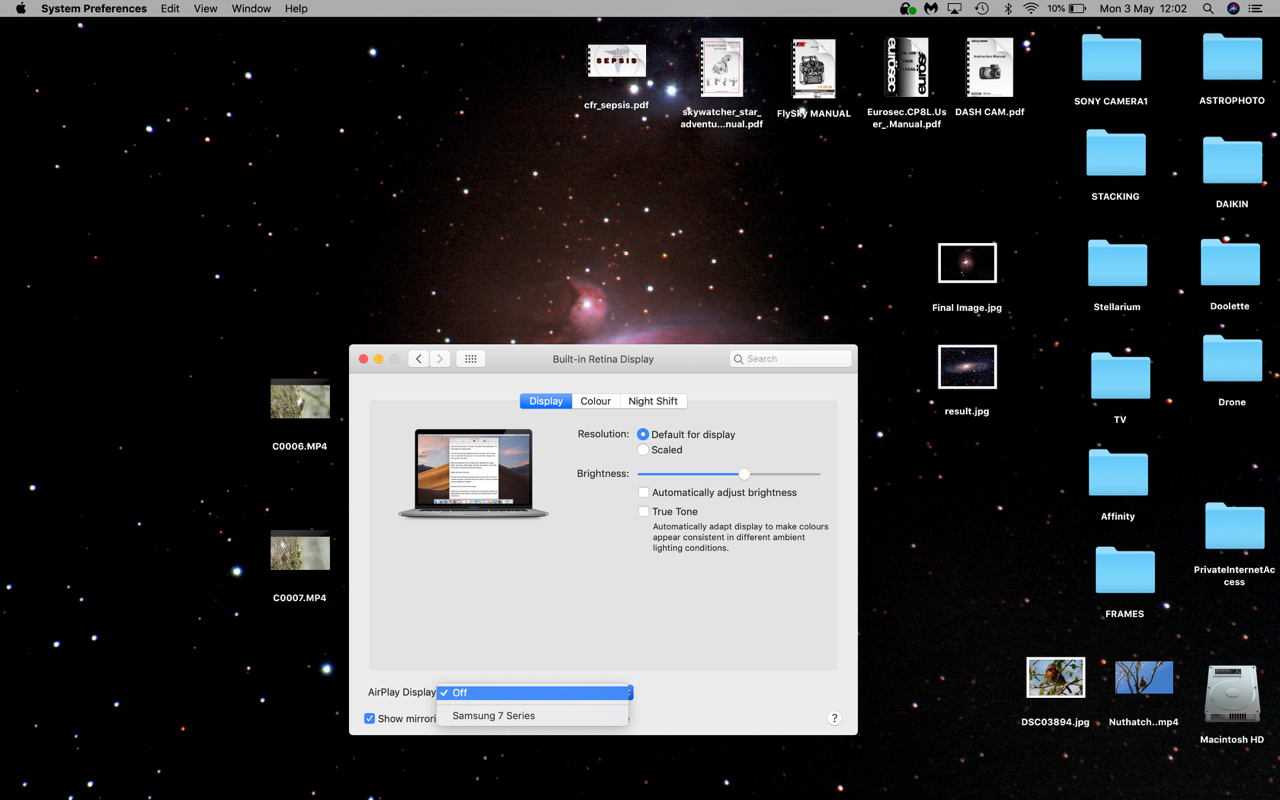Open the Window menu
This screenshot has height=800, width=1280.
(251, 8)
